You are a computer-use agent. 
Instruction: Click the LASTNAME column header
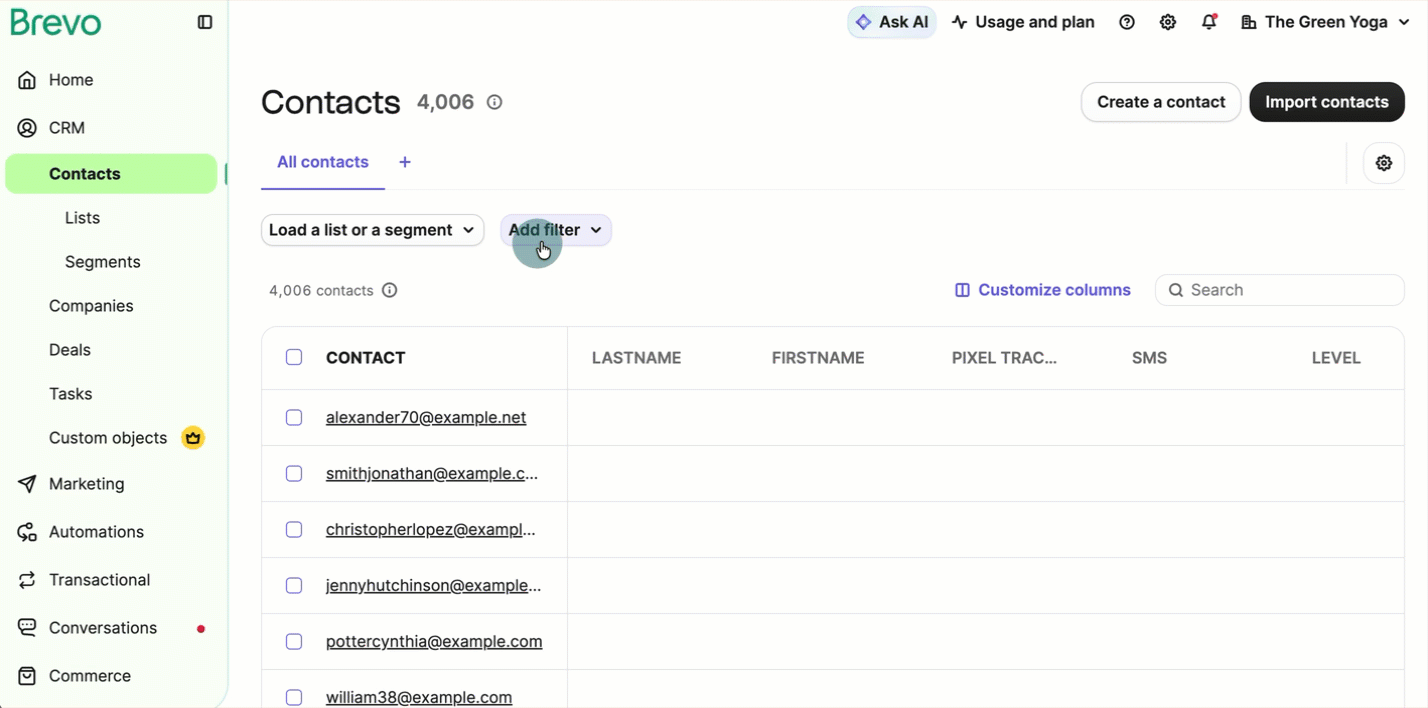pos(637,358)
